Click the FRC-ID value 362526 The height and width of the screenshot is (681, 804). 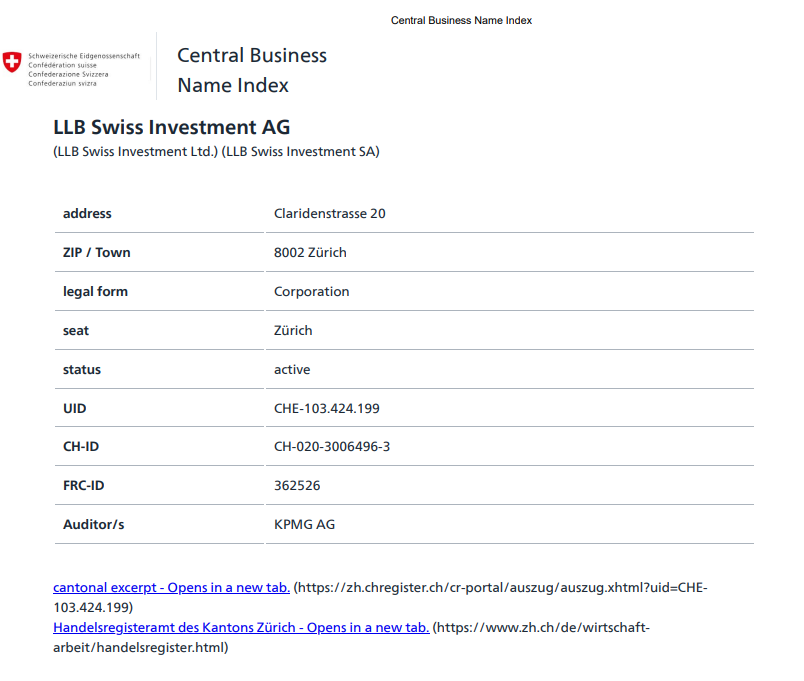(x=297, y=486)
